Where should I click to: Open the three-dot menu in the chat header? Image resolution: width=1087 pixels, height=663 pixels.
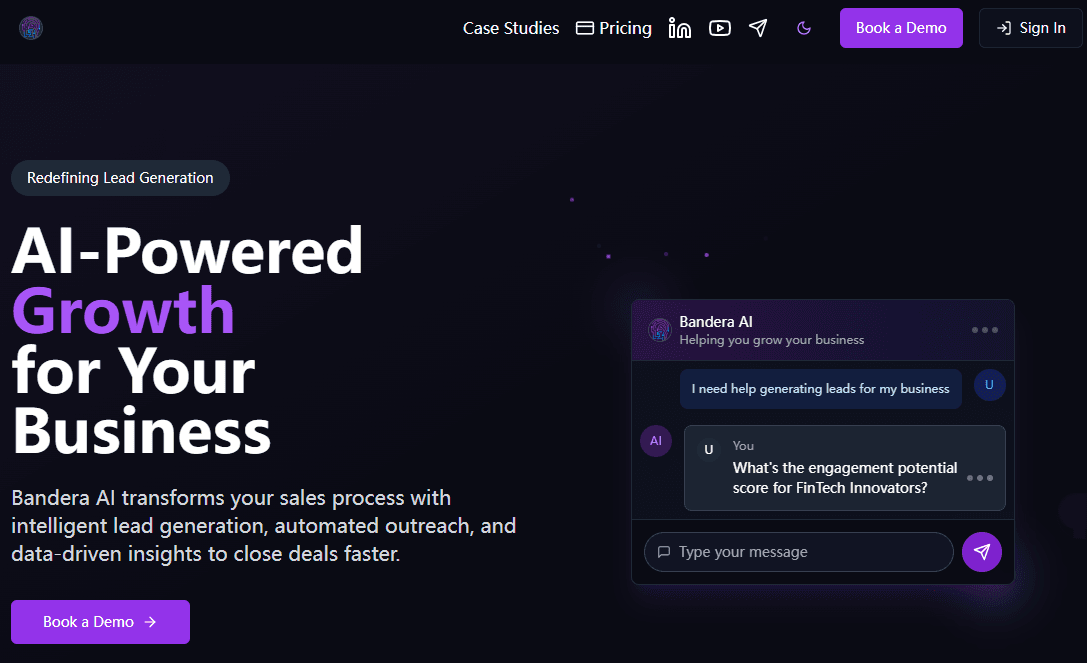pos(984,330)
